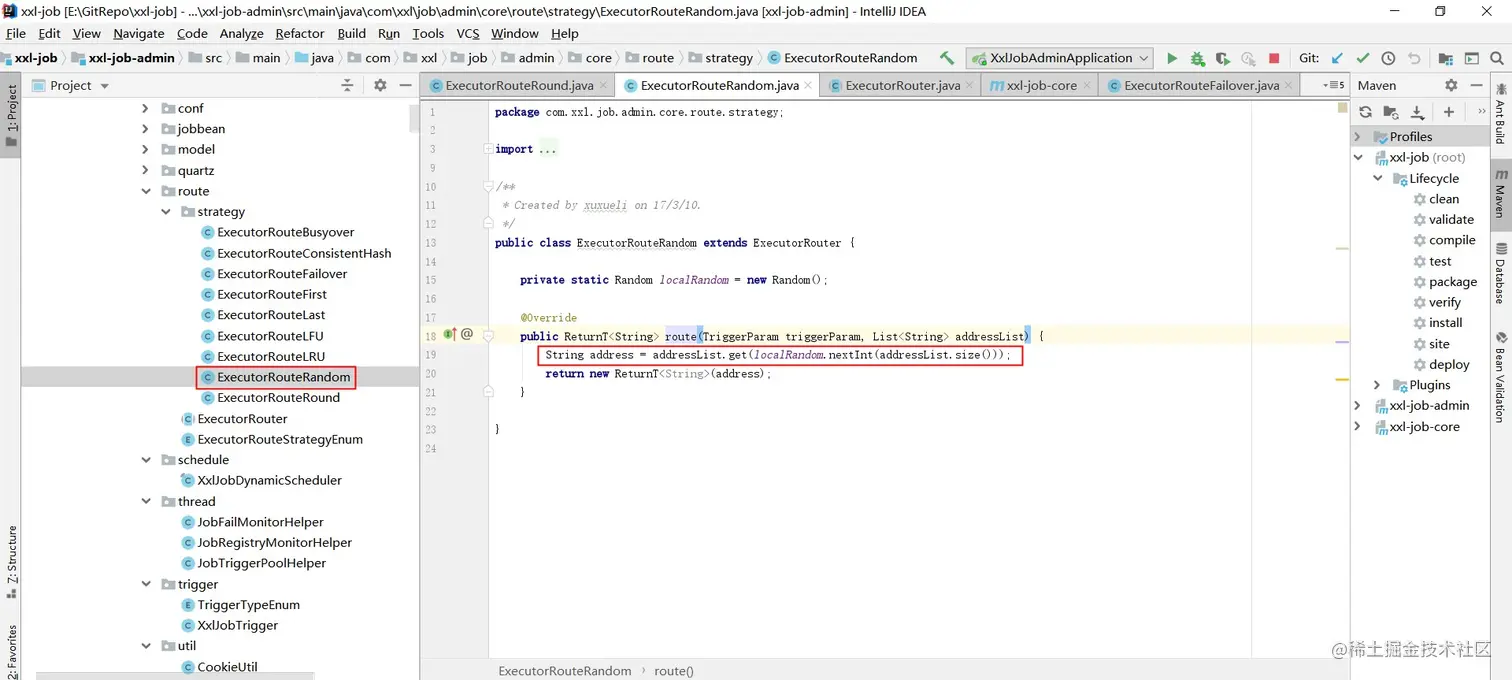Commit changes with Git green checkmark
Image resolution: width=1512 pixels, height=680 pixels.
(x=1363, y=58)
